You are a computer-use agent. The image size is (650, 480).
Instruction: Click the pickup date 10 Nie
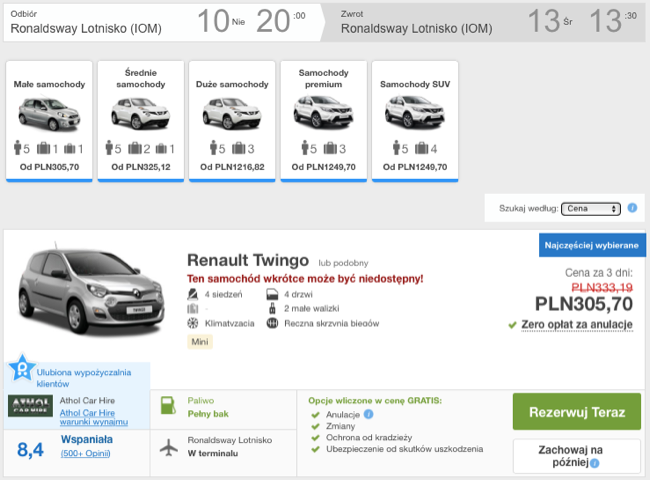click(x=221, y=21)
